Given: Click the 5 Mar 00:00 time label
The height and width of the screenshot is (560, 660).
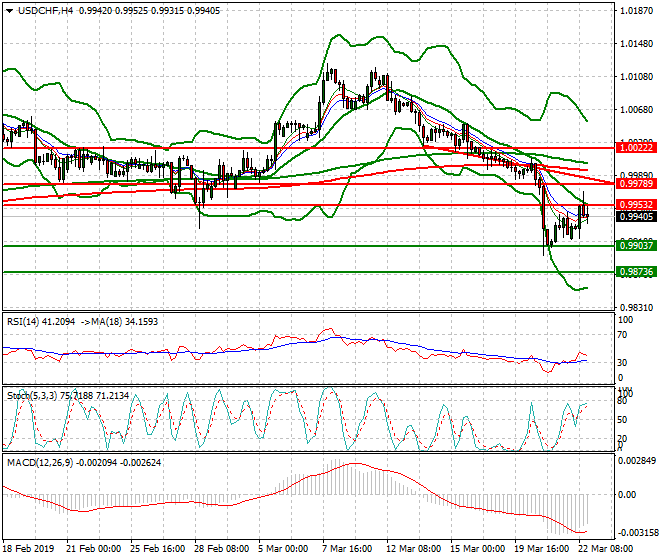Looking at the screenshot, I should click(x=283, y=549).
